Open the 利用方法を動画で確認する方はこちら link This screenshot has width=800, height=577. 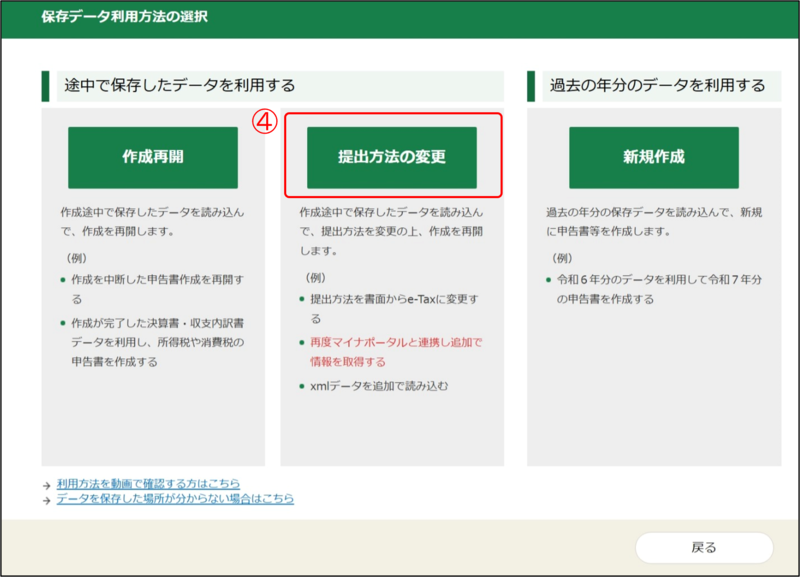pos(148,484)
